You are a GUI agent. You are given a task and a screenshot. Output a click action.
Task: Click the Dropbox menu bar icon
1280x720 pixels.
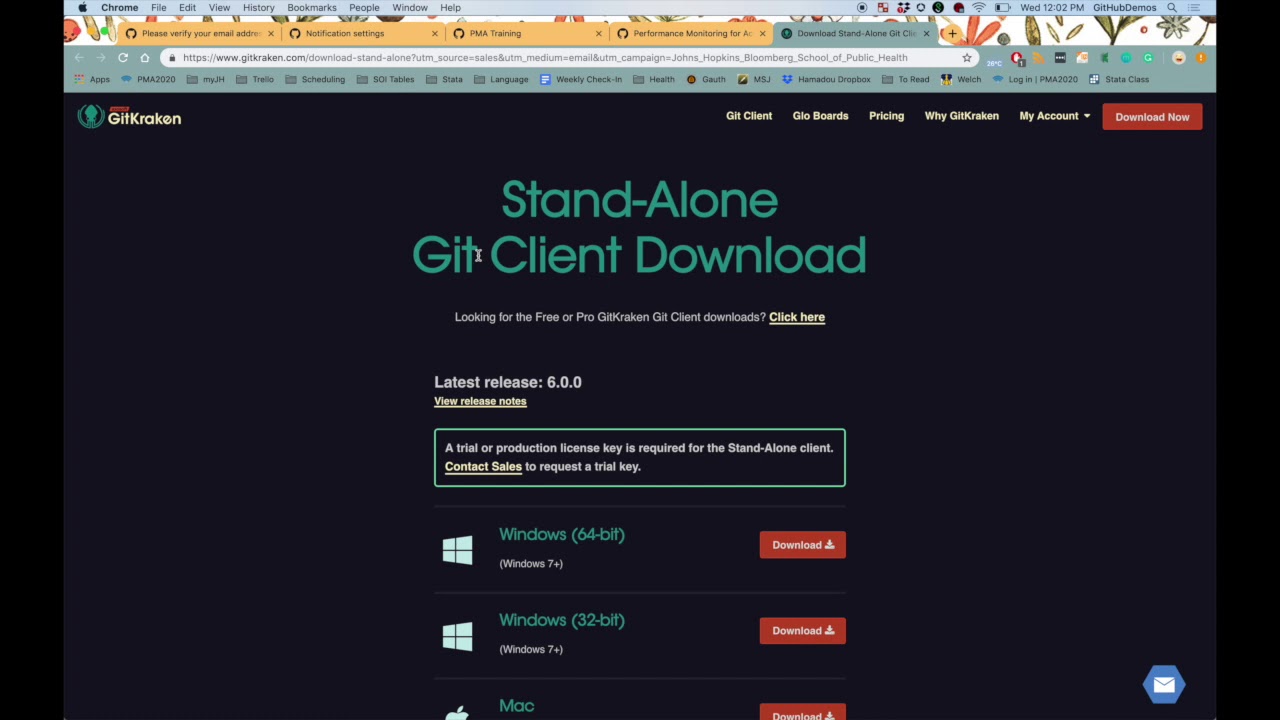pyautogui.click(x=904, y=8)
